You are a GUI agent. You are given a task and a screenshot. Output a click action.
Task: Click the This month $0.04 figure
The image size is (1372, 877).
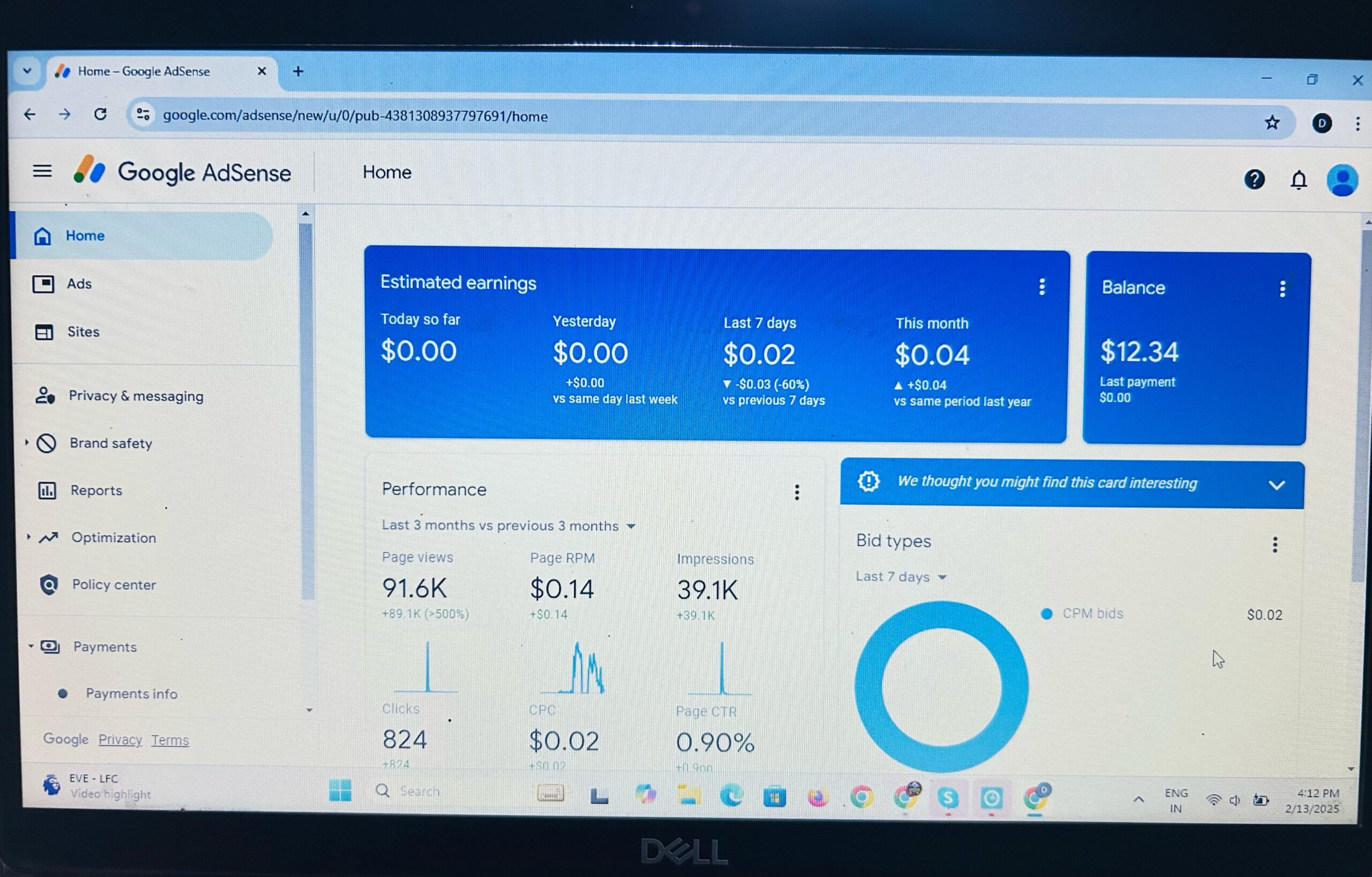point(931,355)
